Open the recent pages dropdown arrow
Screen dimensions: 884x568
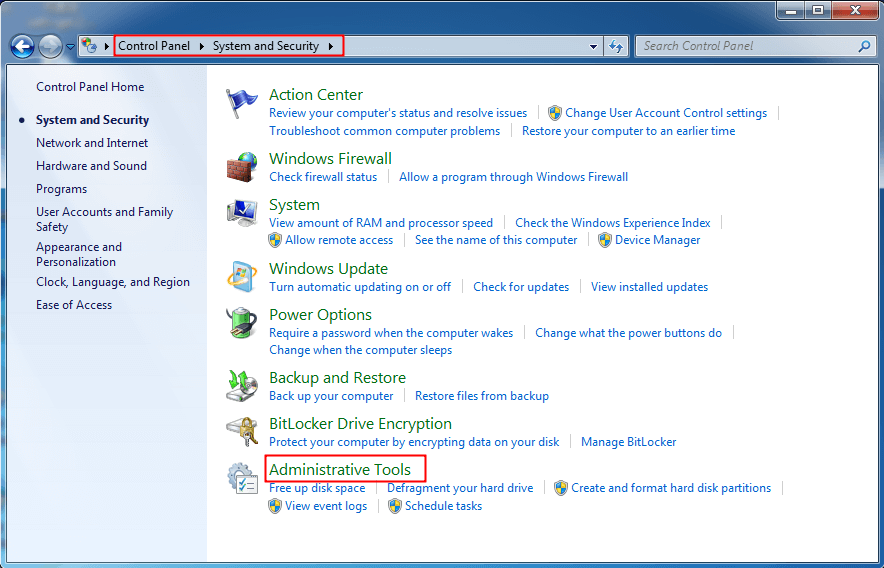pos(70,47)
